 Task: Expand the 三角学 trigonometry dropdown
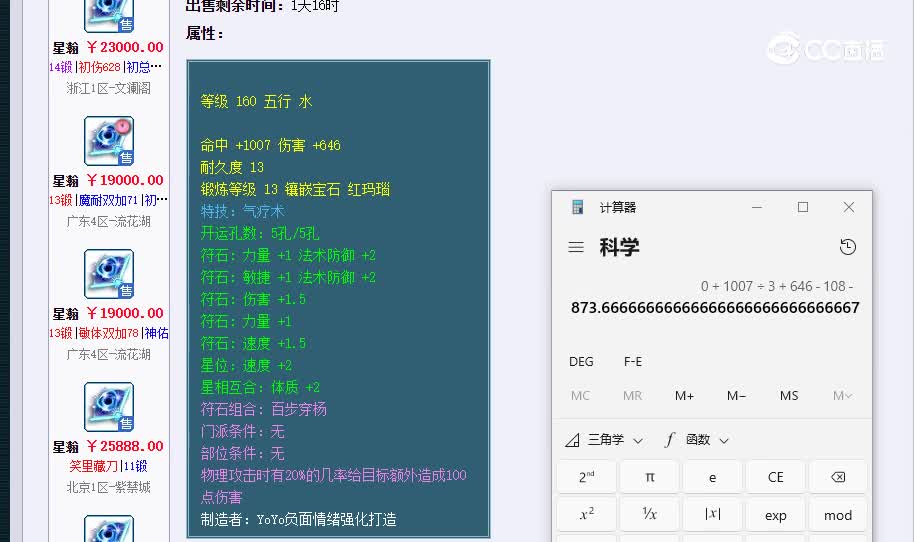point(604,439)
